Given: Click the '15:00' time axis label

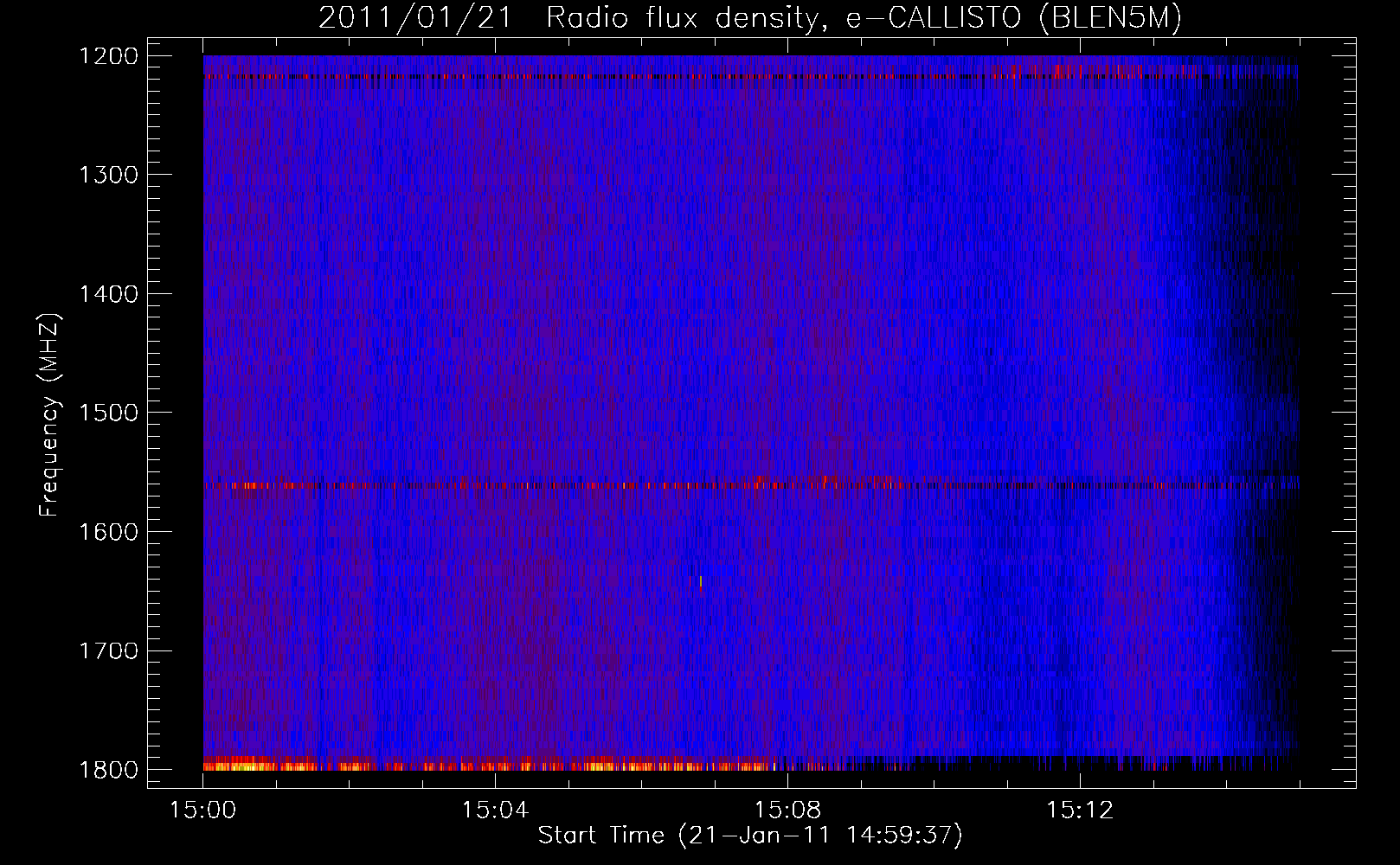Looking at the screenshot, I should pyautogui.click(x=203, y=811).
